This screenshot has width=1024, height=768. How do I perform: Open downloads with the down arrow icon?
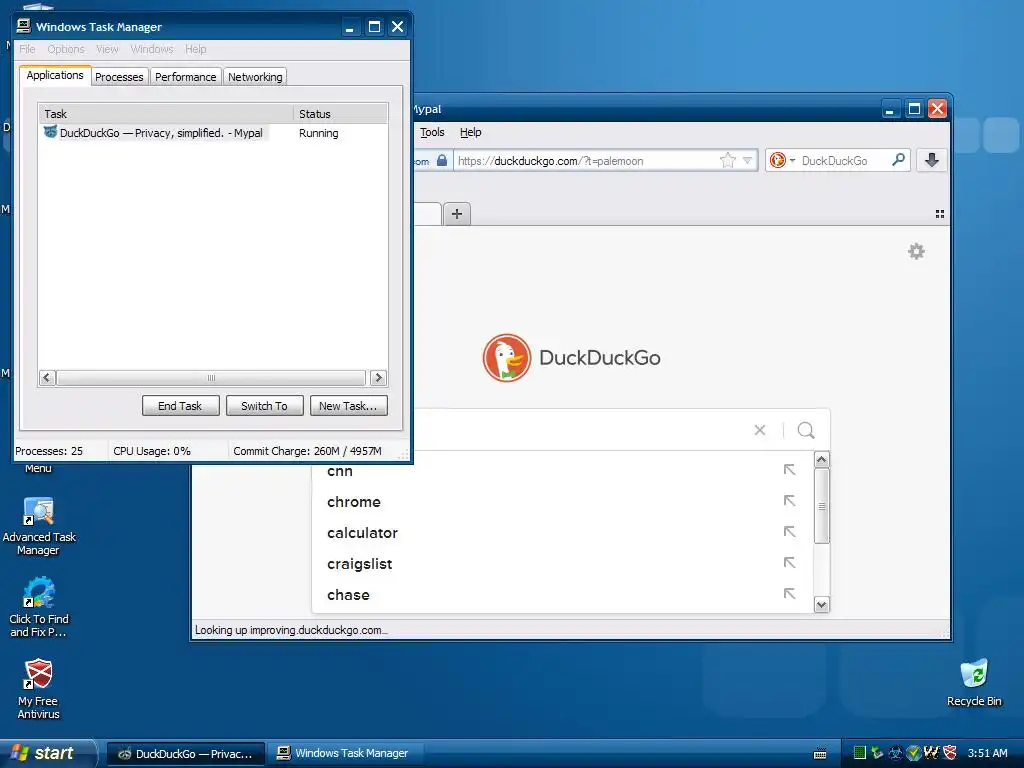tap(932, 160)
